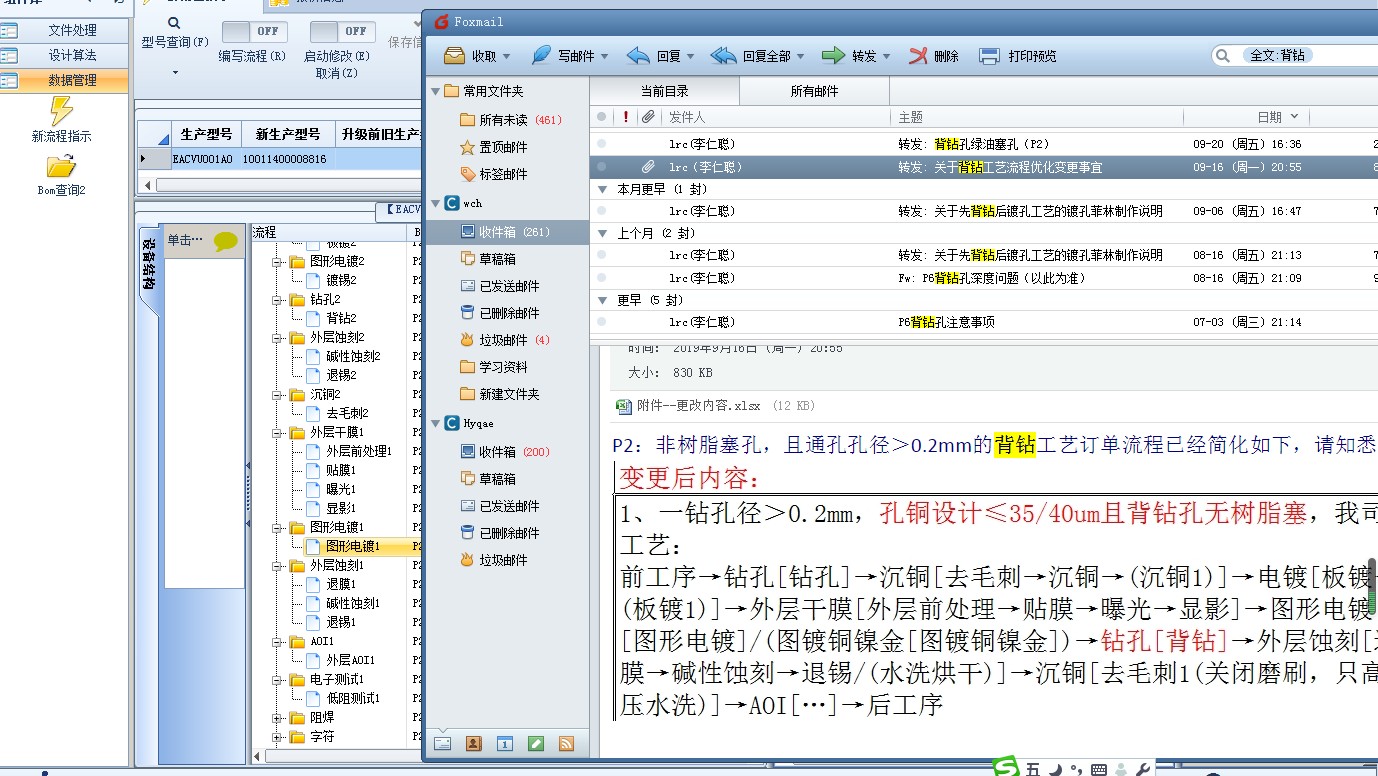
Task: Open wch 收件箱 (261) folder
Action: click(505, 232)
